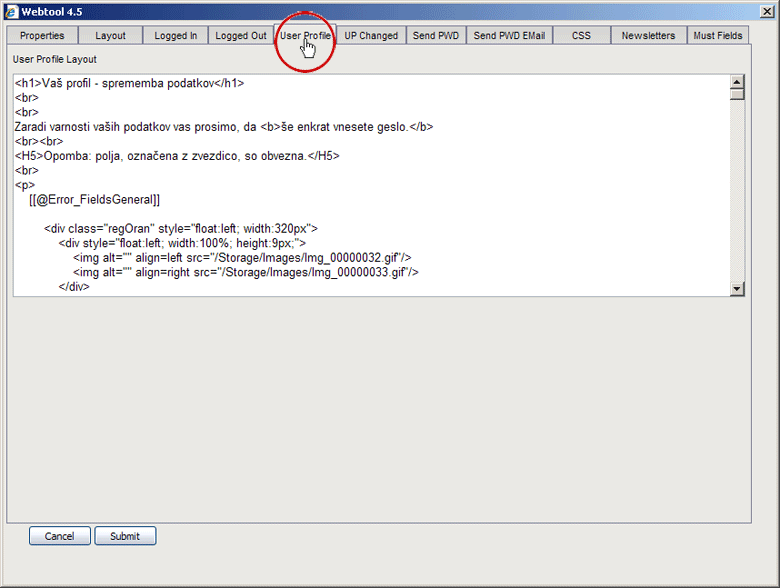
Task: Click the line with div class regOran
Action: [x=181, y=228]
